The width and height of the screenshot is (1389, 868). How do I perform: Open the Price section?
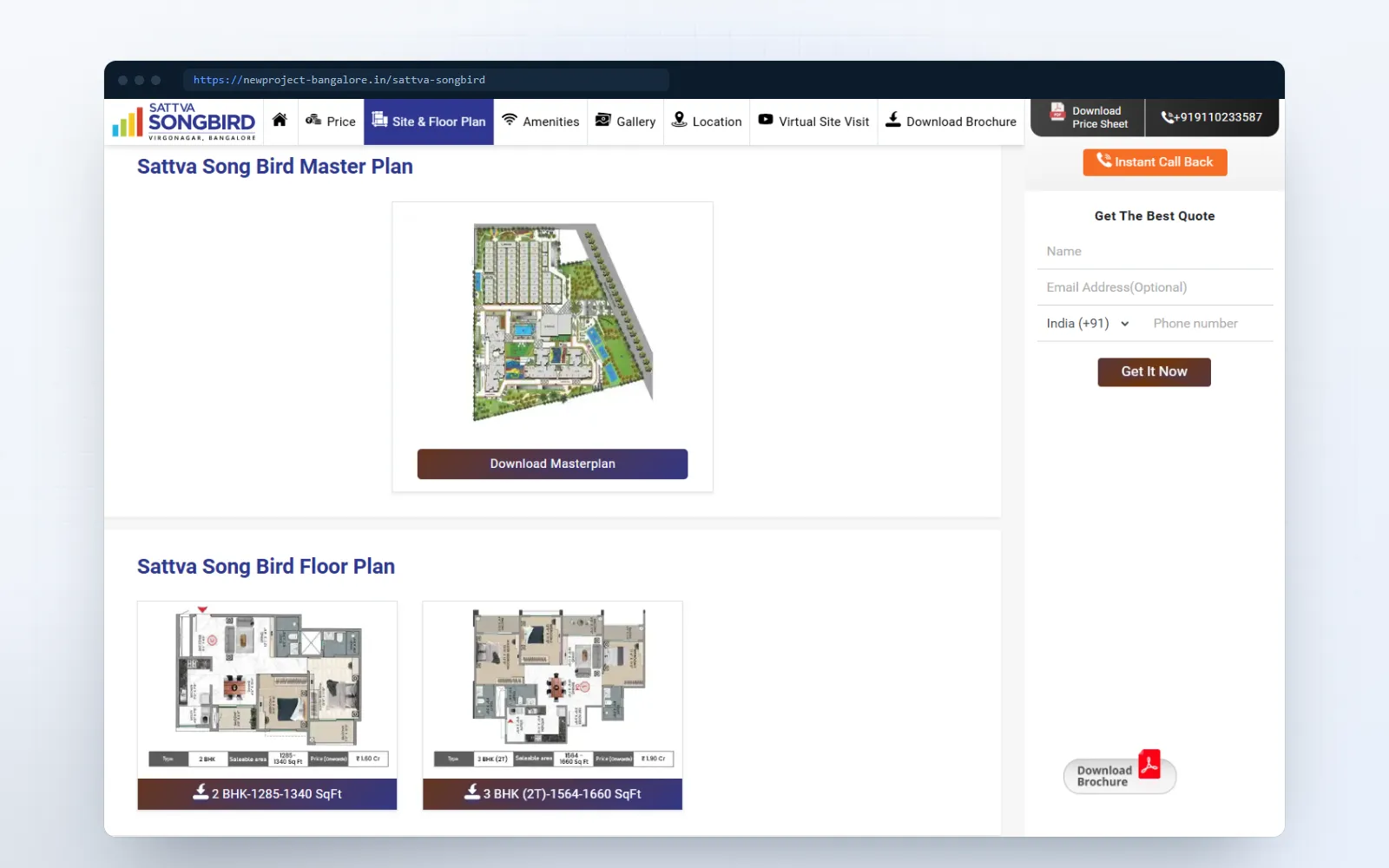click(x=331, y=122)
